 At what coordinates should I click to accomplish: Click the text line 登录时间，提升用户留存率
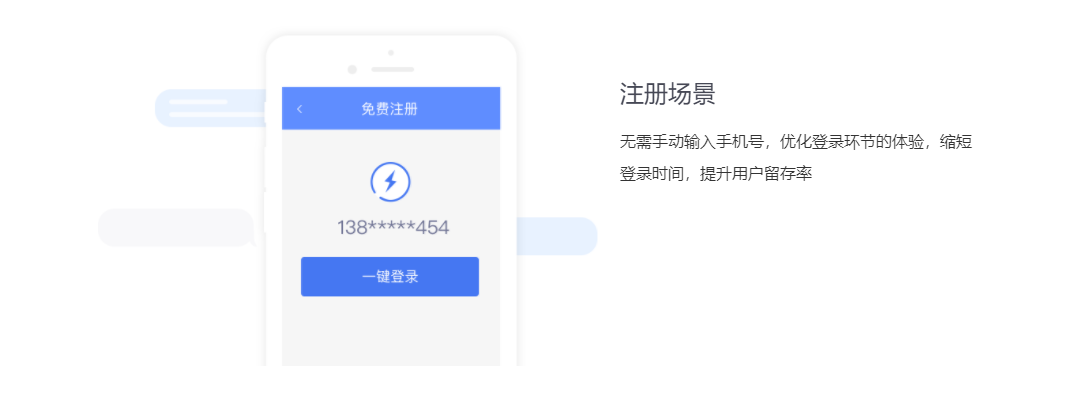coord(716,174)
